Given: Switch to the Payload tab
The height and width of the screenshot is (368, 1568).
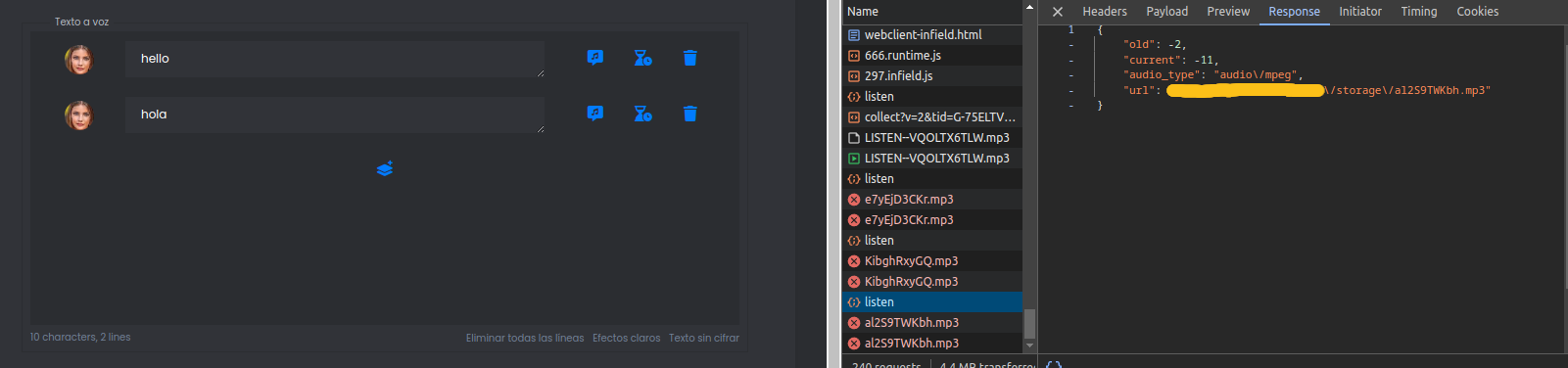Looking at the screenshot, I should (1167, 12).
